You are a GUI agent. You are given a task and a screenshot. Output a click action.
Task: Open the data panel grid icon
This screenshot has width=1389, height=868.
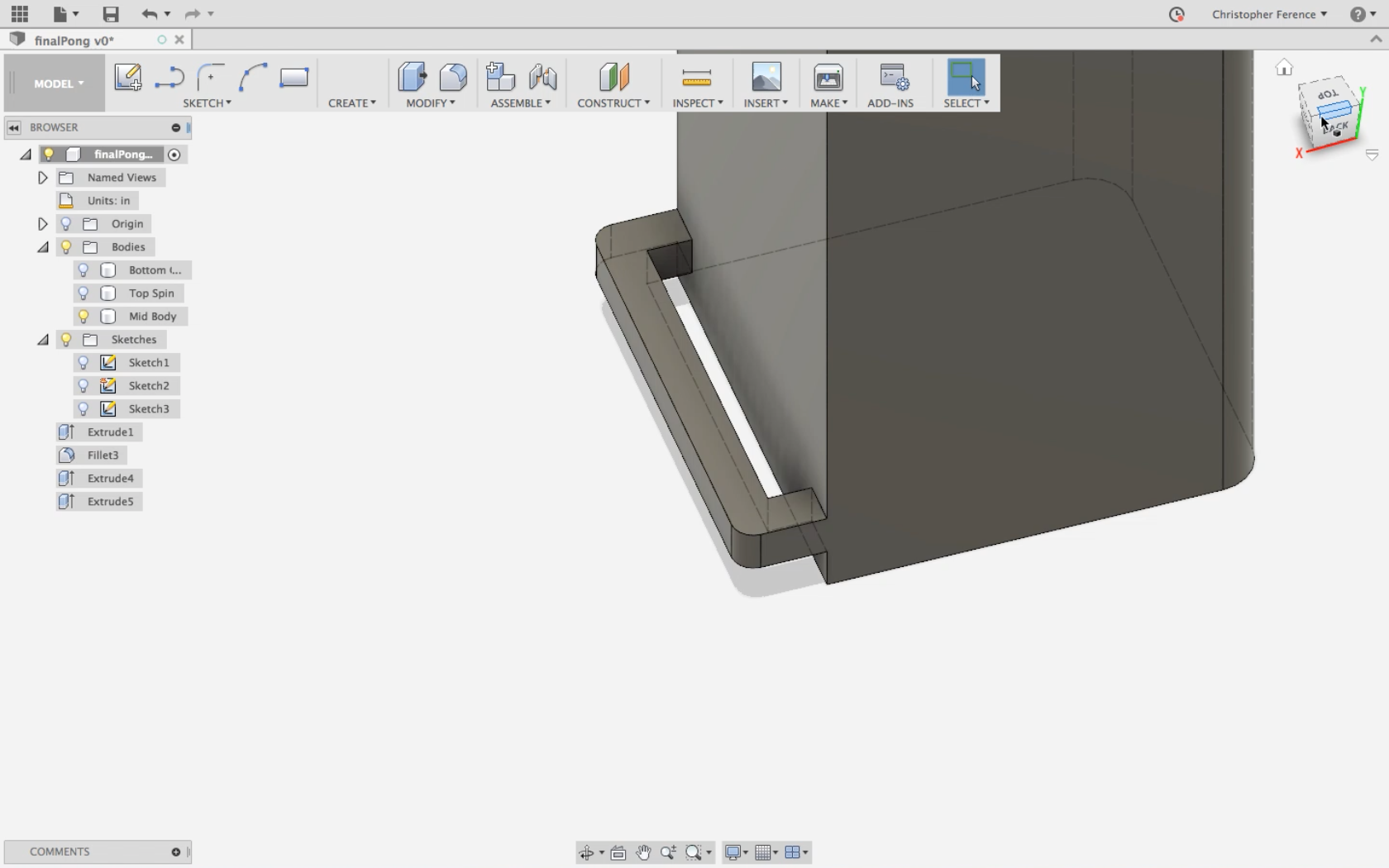point(19,14)
